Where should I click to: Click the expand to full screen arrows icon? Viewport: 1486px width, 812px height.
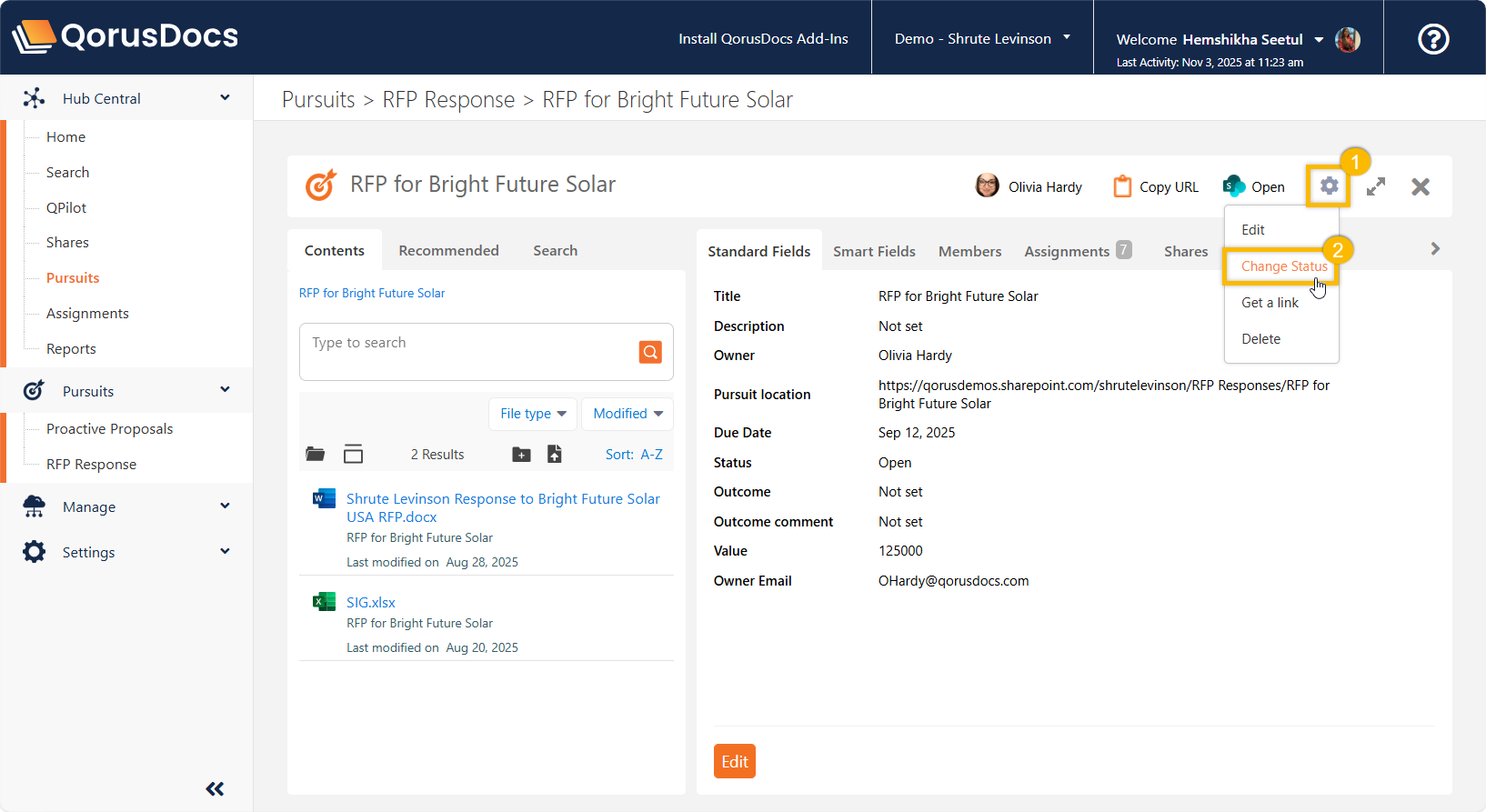click(1376, 186)
